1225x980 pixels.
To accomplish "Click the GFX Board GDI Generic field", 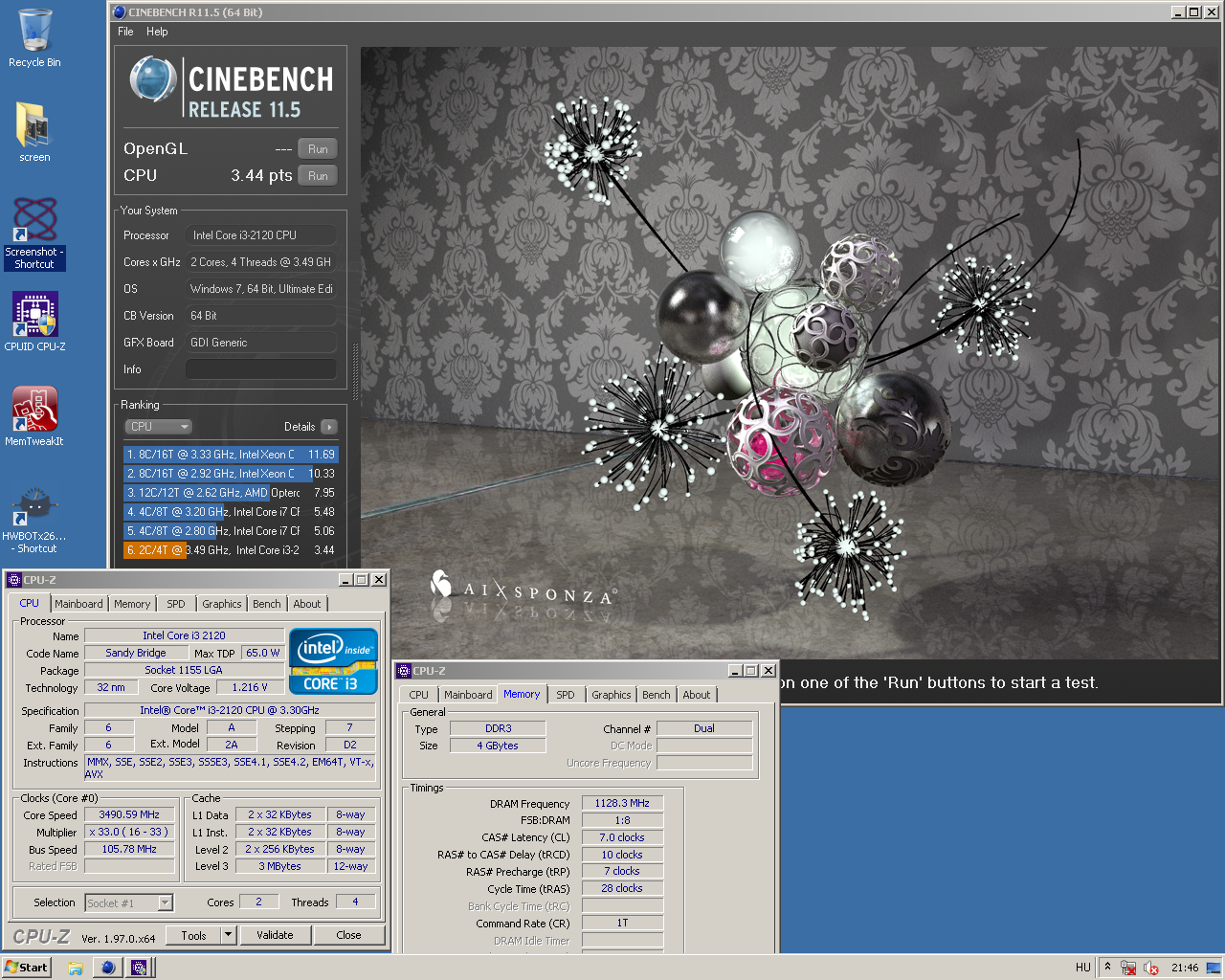I will (261, 343).
